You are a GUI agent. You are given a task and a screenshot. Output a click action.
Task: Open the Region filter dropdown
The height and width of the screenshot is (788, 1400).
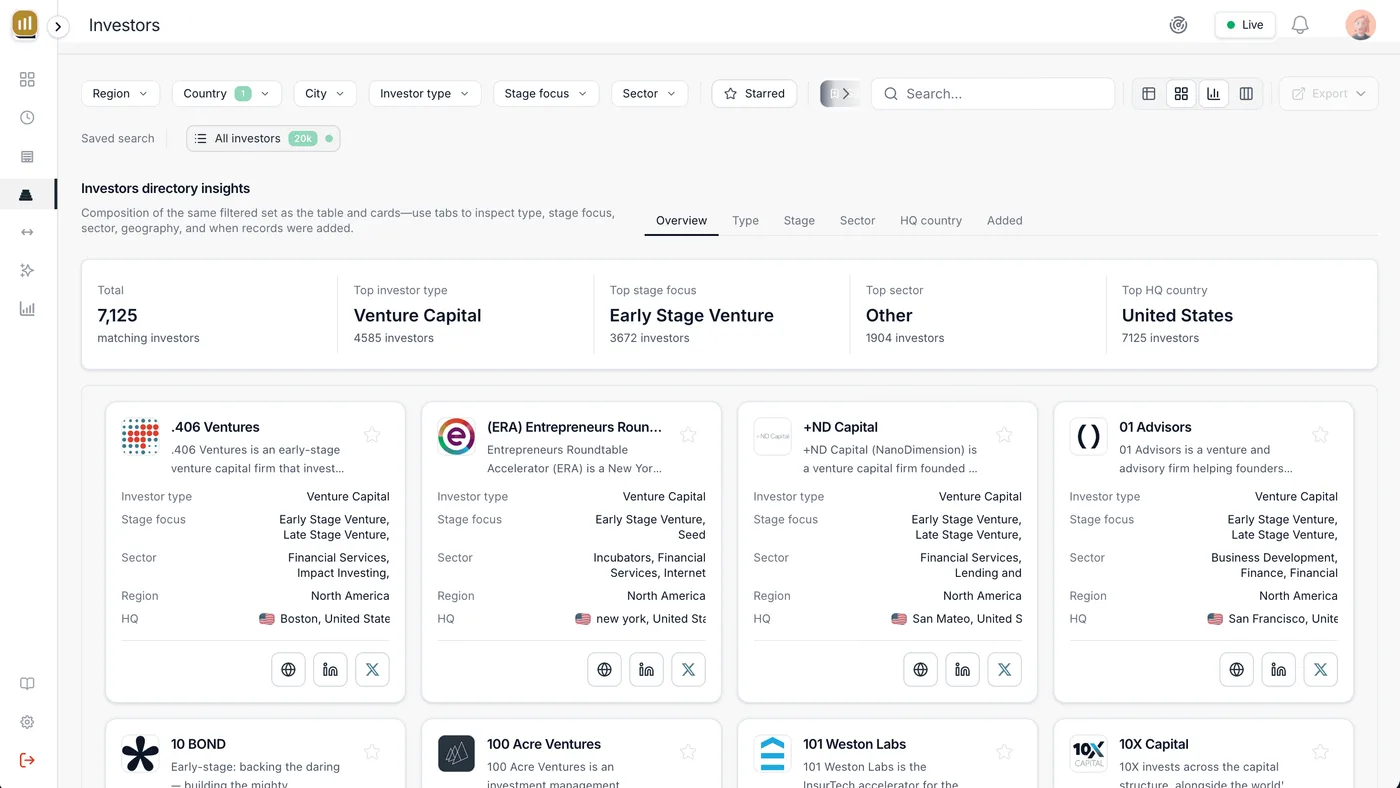point(120,93)
